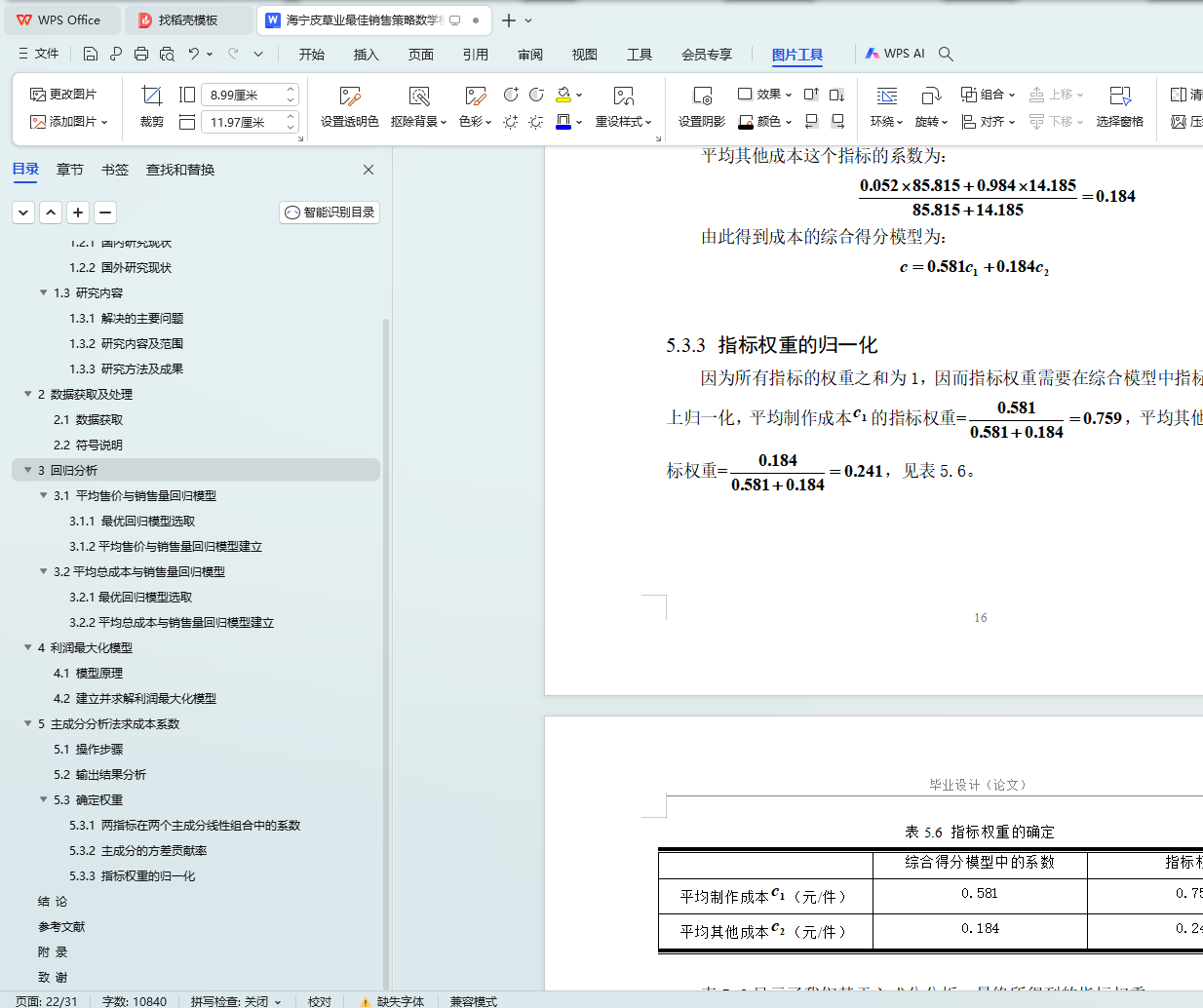Open Selection Pane (选择窗格)

[x=1119, y=107]
